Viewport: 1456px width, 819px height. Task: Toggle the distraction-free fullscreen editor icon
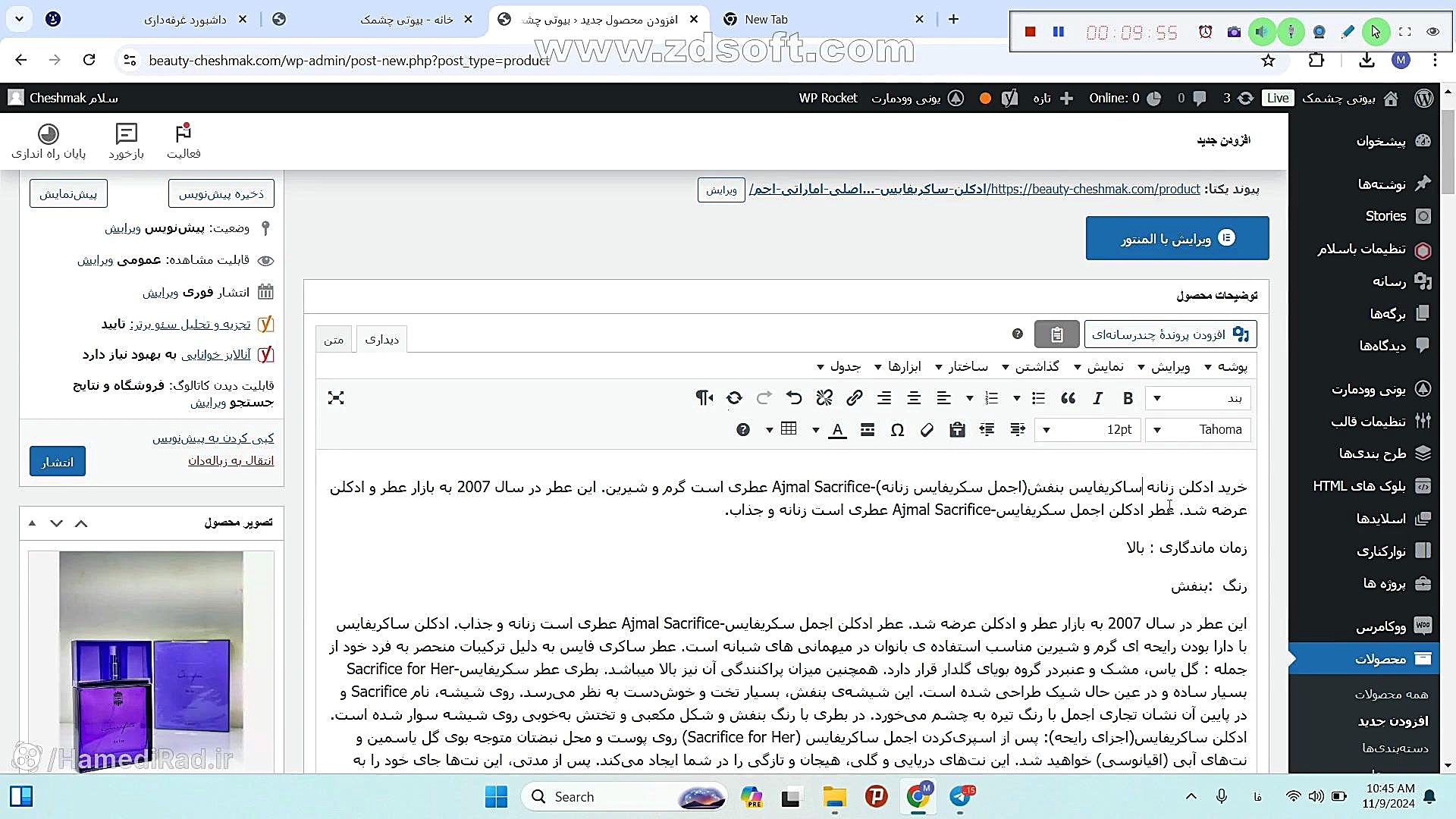[336, 398]
